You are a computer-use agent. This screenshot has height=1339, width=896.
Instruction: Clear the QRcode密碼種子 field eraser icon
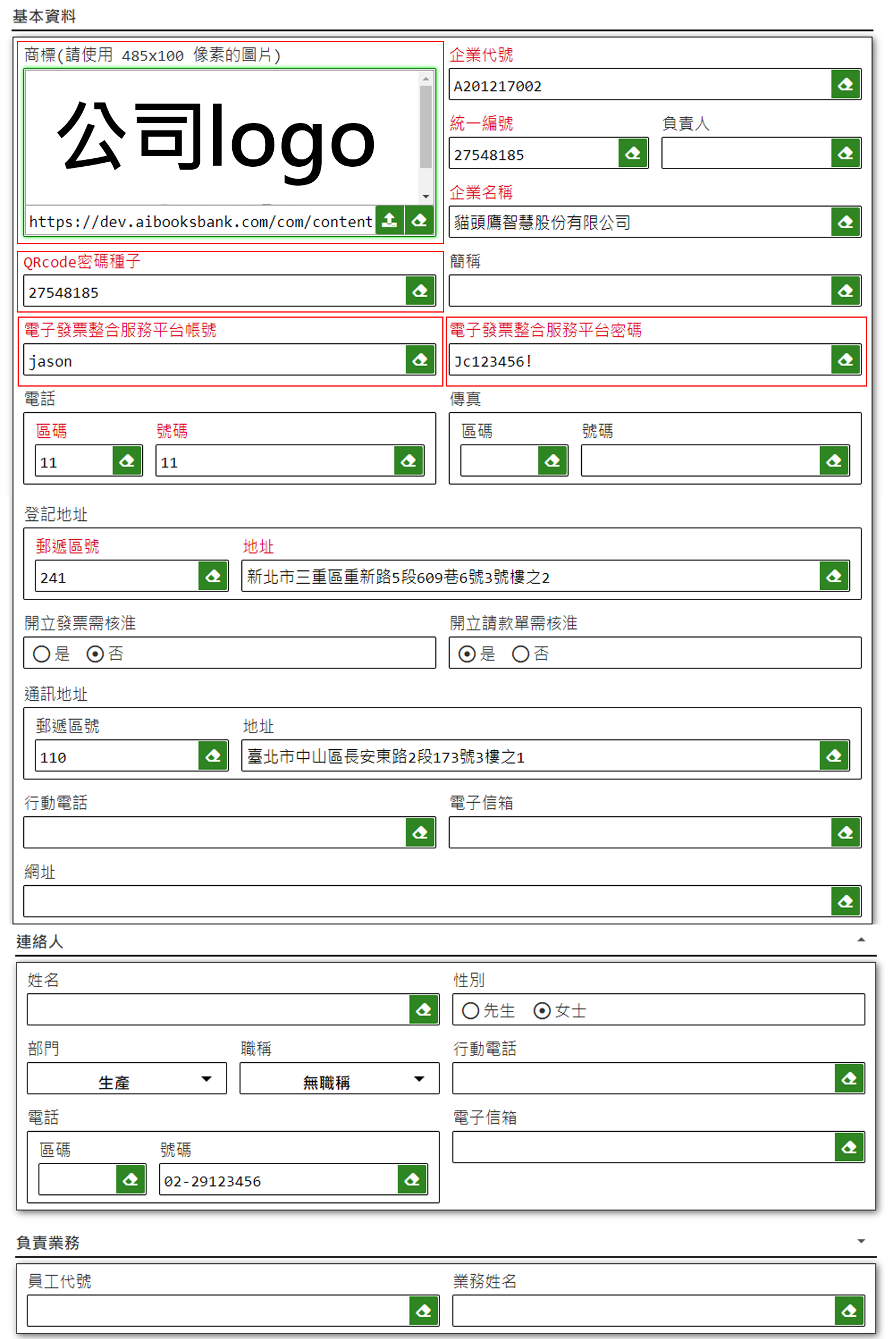tap(420, 291)
